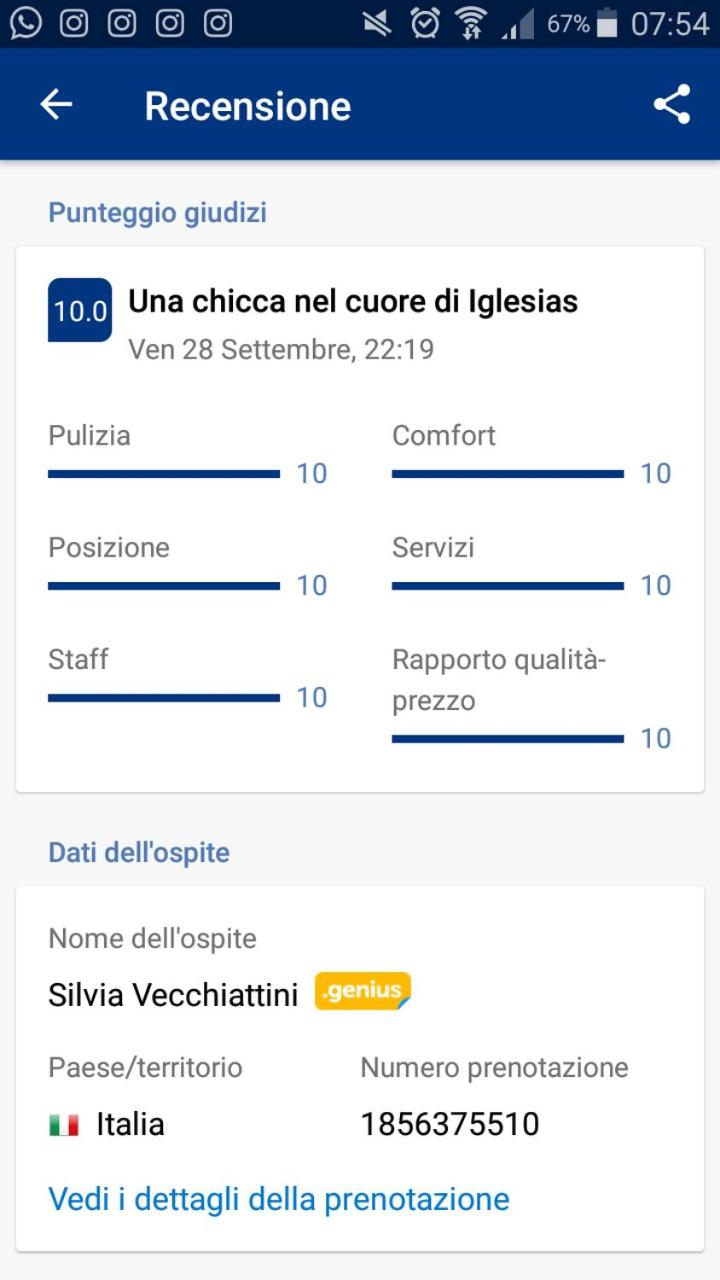Tap the Comfort score bar

(x=508, y=474)
